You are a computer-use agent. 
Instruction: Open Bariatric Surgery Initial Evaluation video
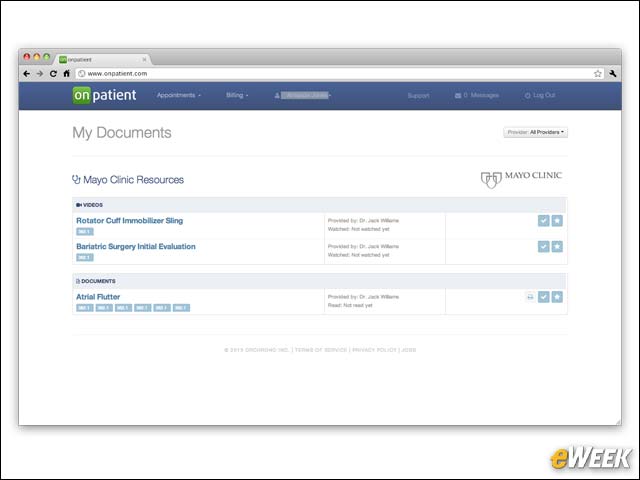pos(136,247)
